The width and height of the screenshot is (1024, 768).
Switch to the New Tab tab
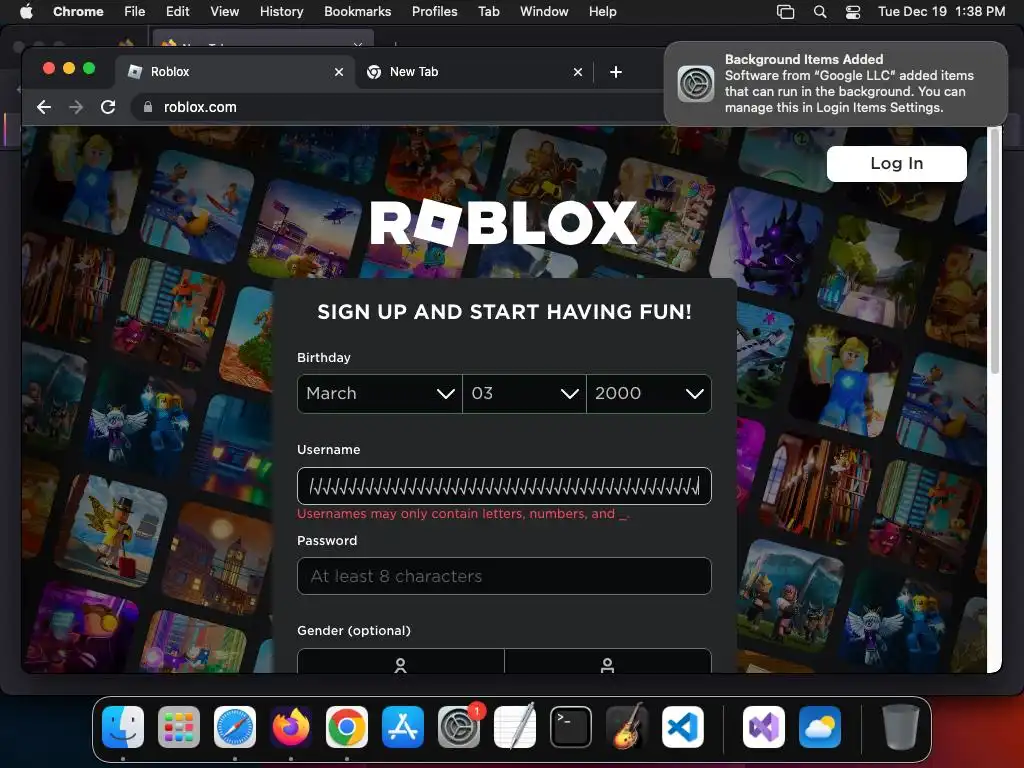click(475, 72)
